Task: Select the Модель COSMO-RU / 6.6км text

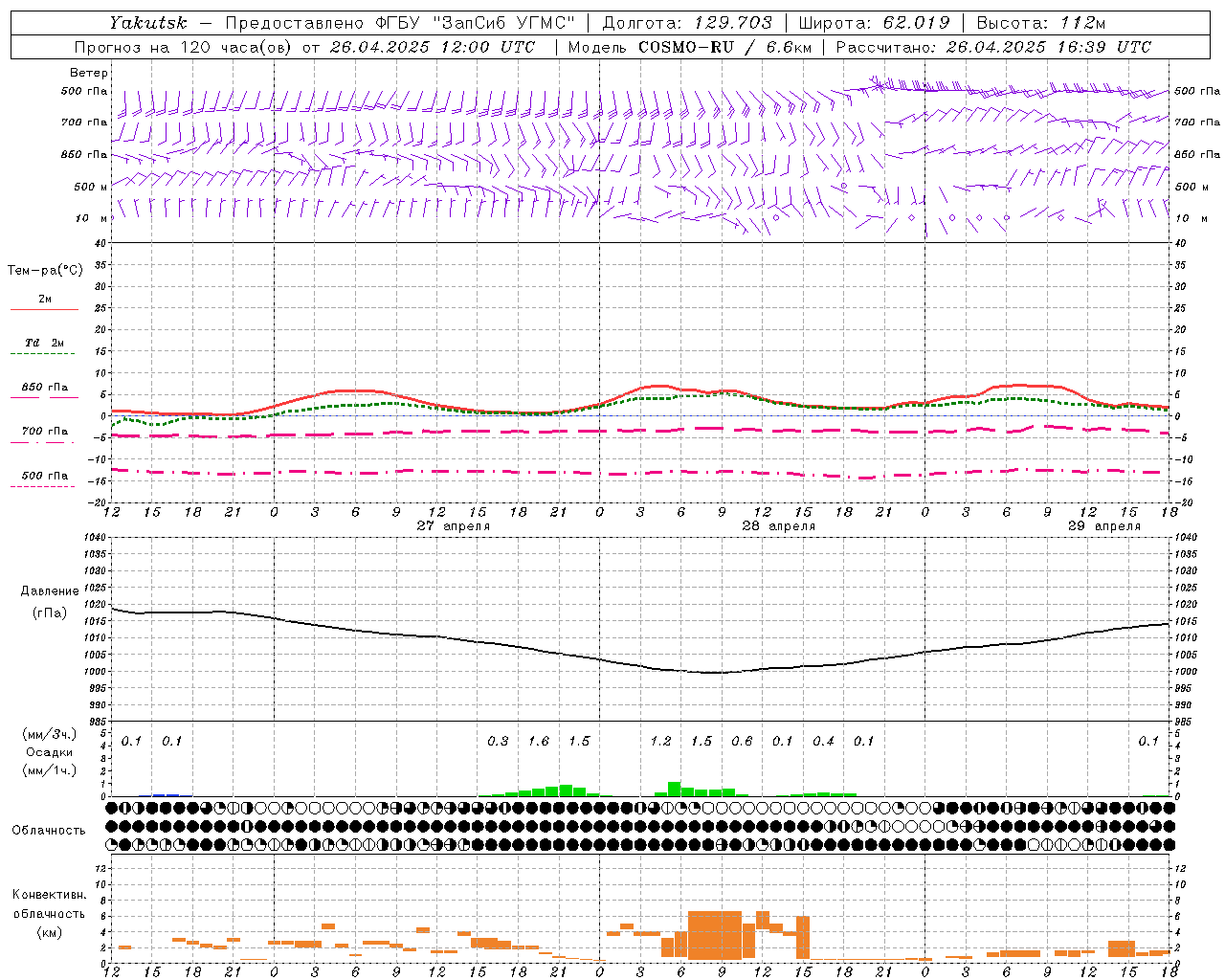Action: point(689,47)
